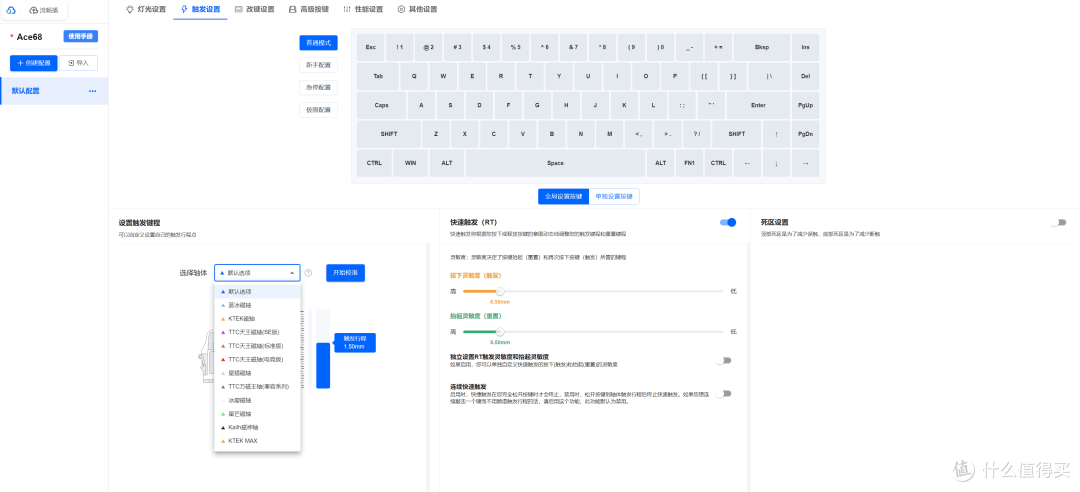Click the 触发行程 1.50mm tooltip label
Image resolution: width=1080 pixels, height=492 pixels.
[x=354, y=343]
